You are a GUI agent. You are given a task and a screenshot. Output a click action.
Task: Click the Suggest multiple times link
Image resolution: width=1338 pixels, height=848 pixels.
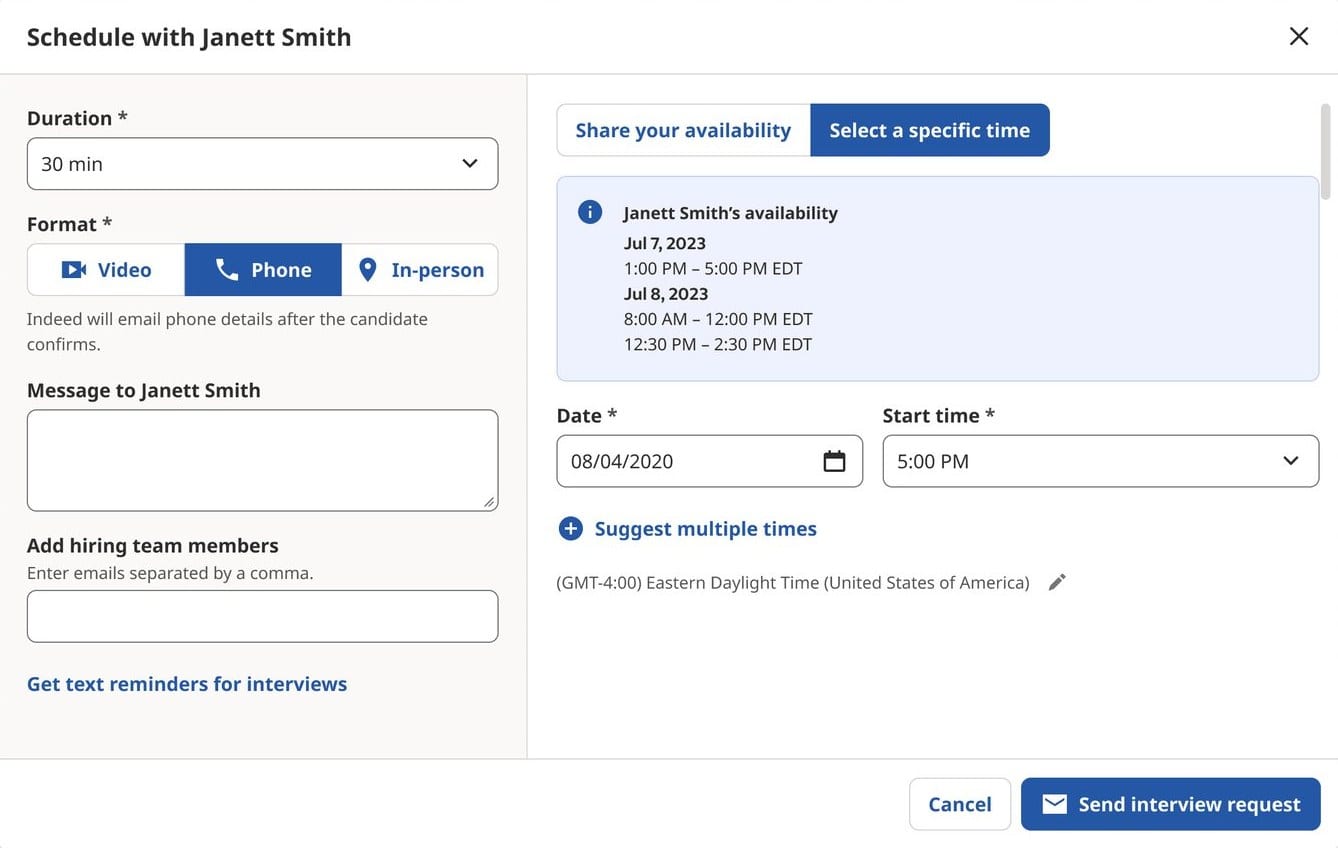pos(688,529)
